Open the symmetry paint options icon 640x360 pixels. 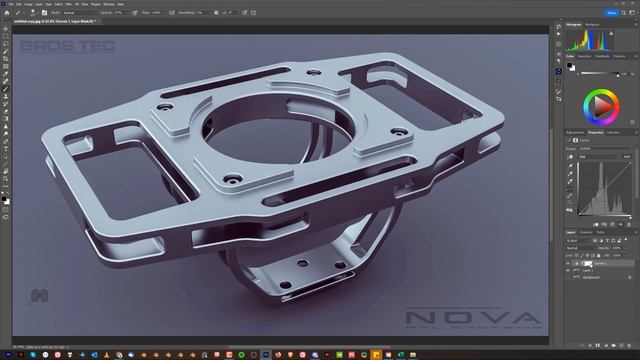(x=253, y=13)
